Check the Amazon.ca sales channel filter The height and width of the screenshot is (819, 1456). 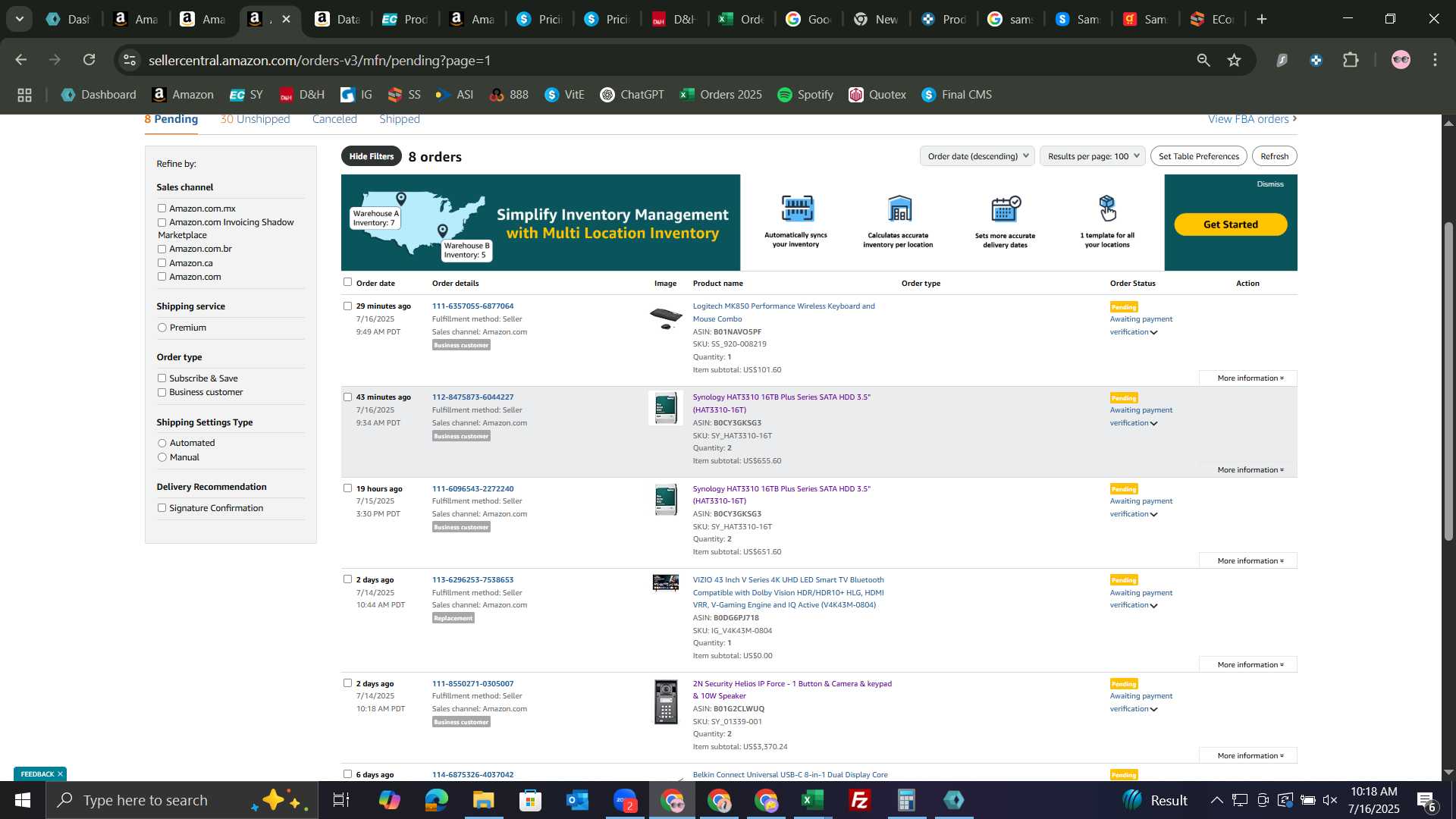point(162,263)
